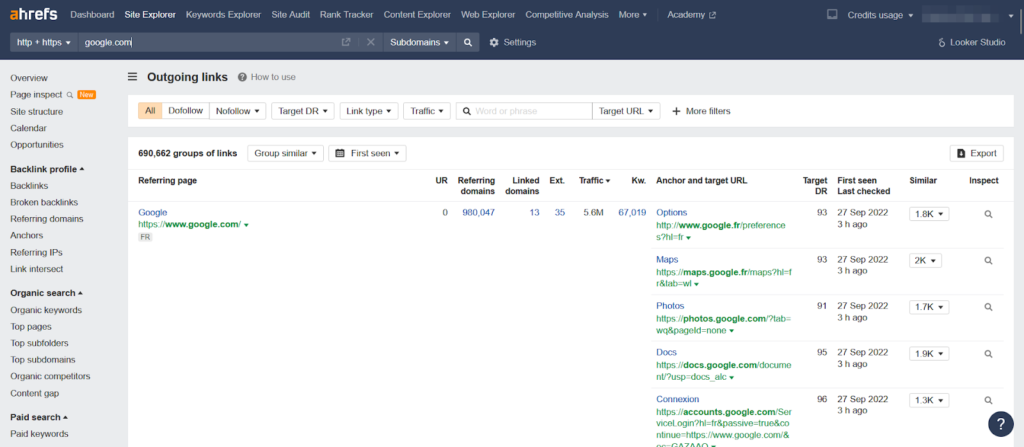Screen dimensions: 1024x447
Task: Go to Keywords Explorer in top menu
Action: coord(223,14)
